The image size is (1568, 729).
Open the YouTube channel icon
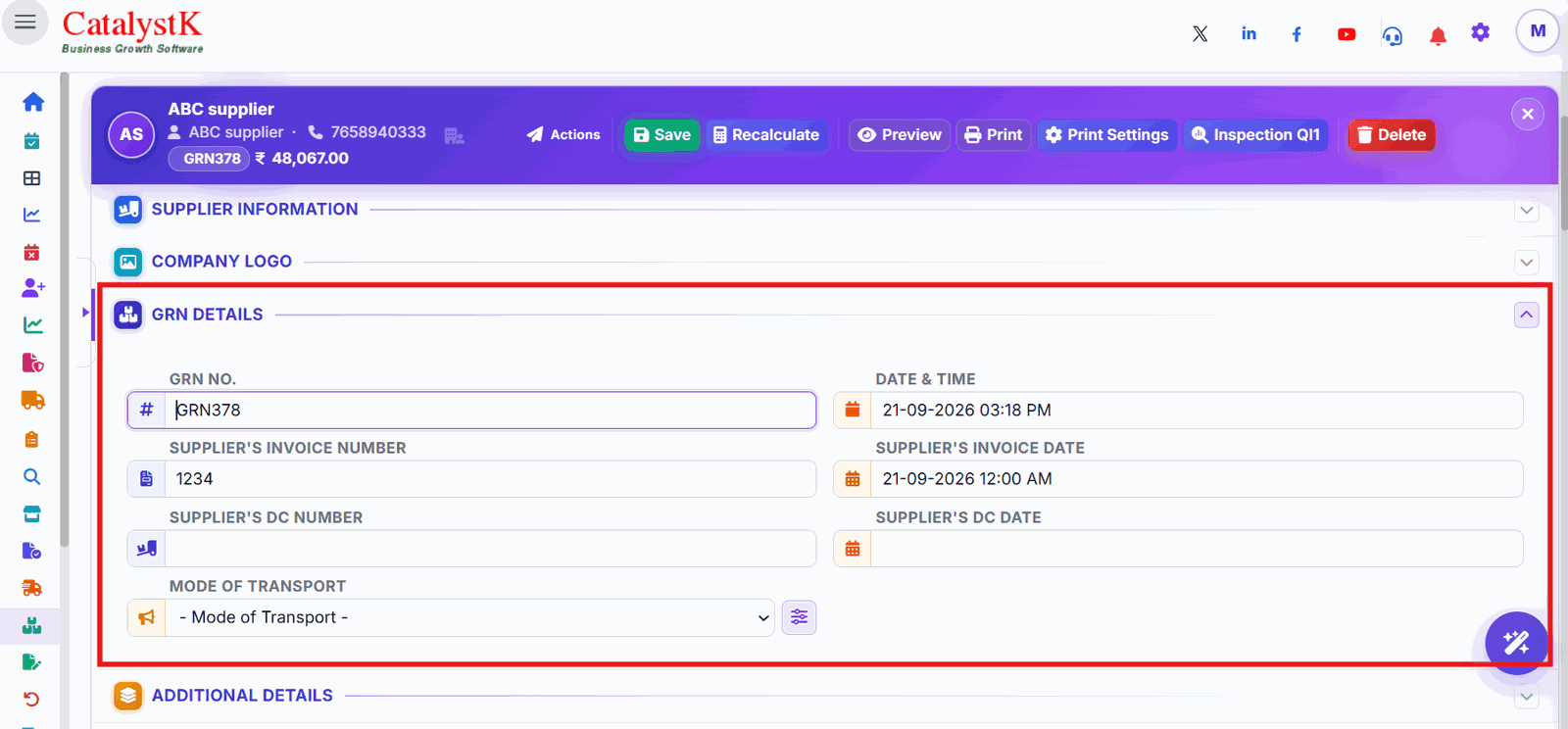1347,34
